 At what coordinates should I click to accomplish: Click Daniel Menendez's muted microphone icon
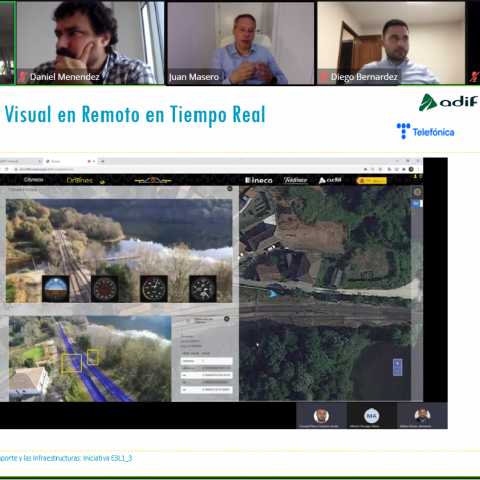[x=22, y=77]
